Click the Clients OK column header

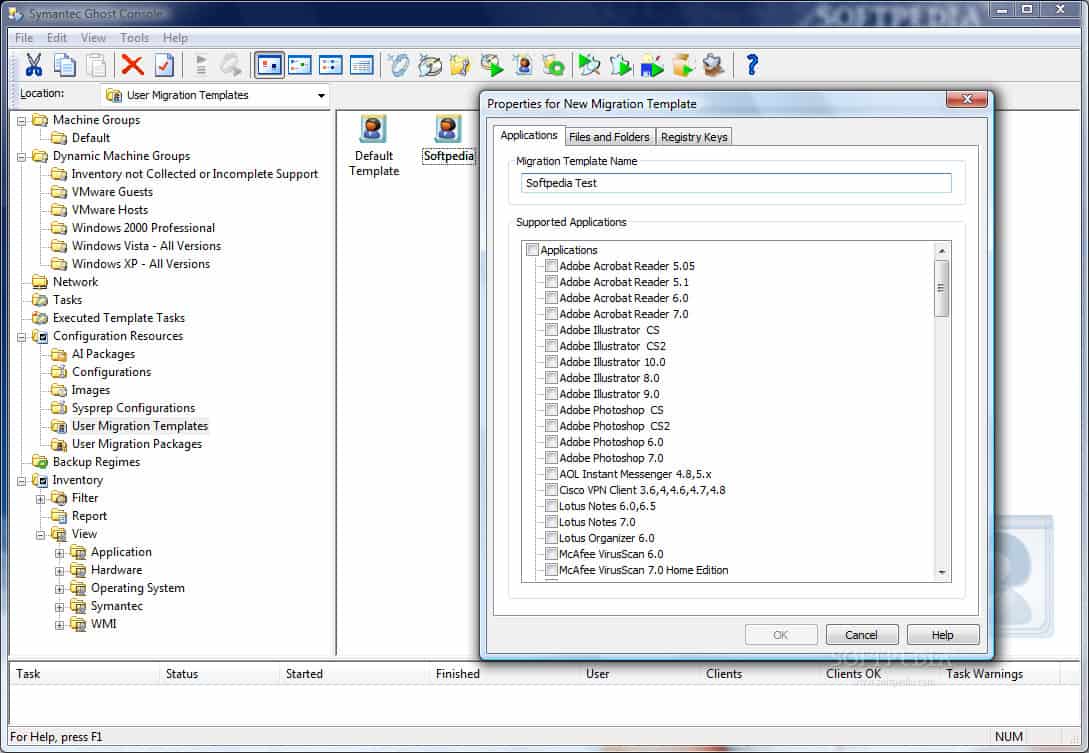[853, 673]
